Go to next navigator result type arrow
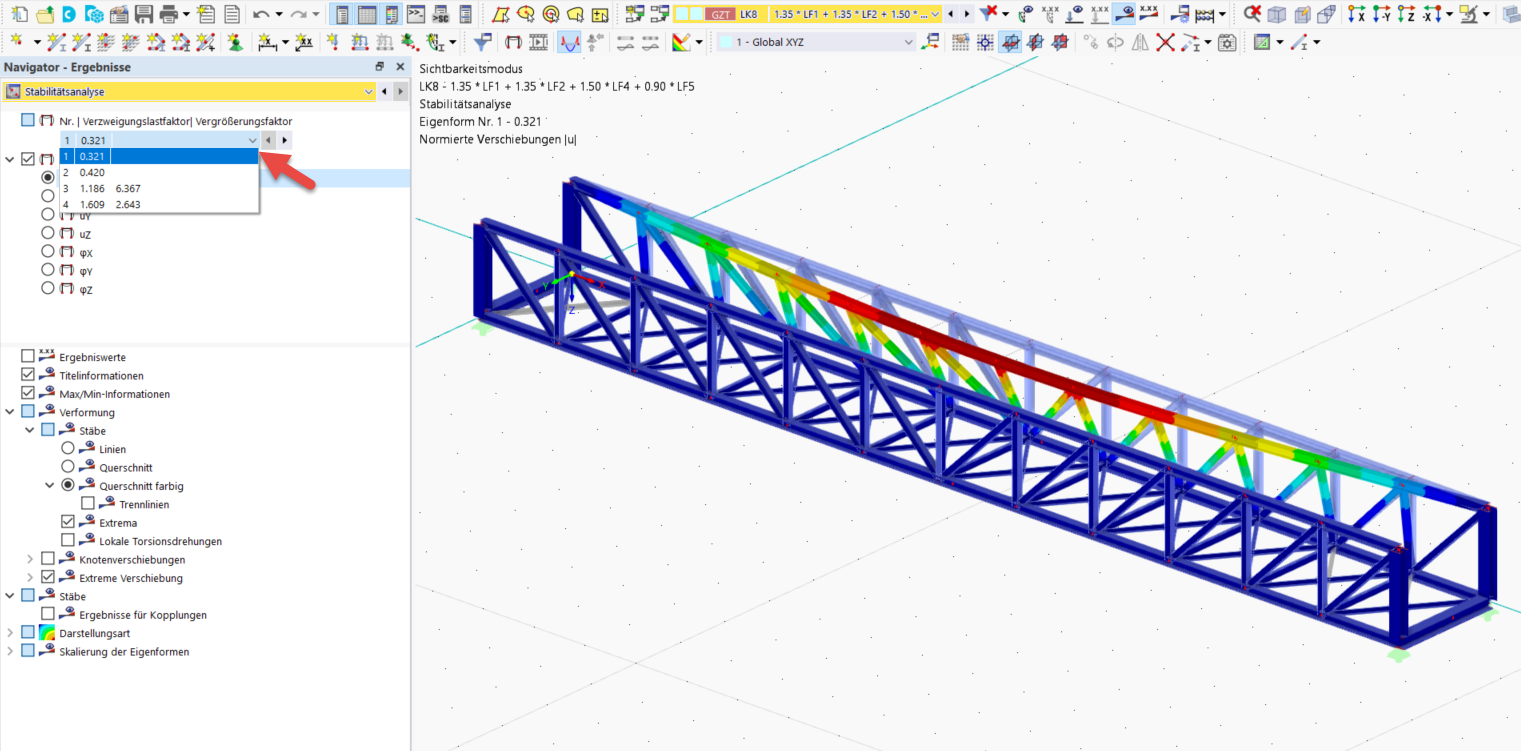This screenshot has height=751, width=1521. pos(400,91)
